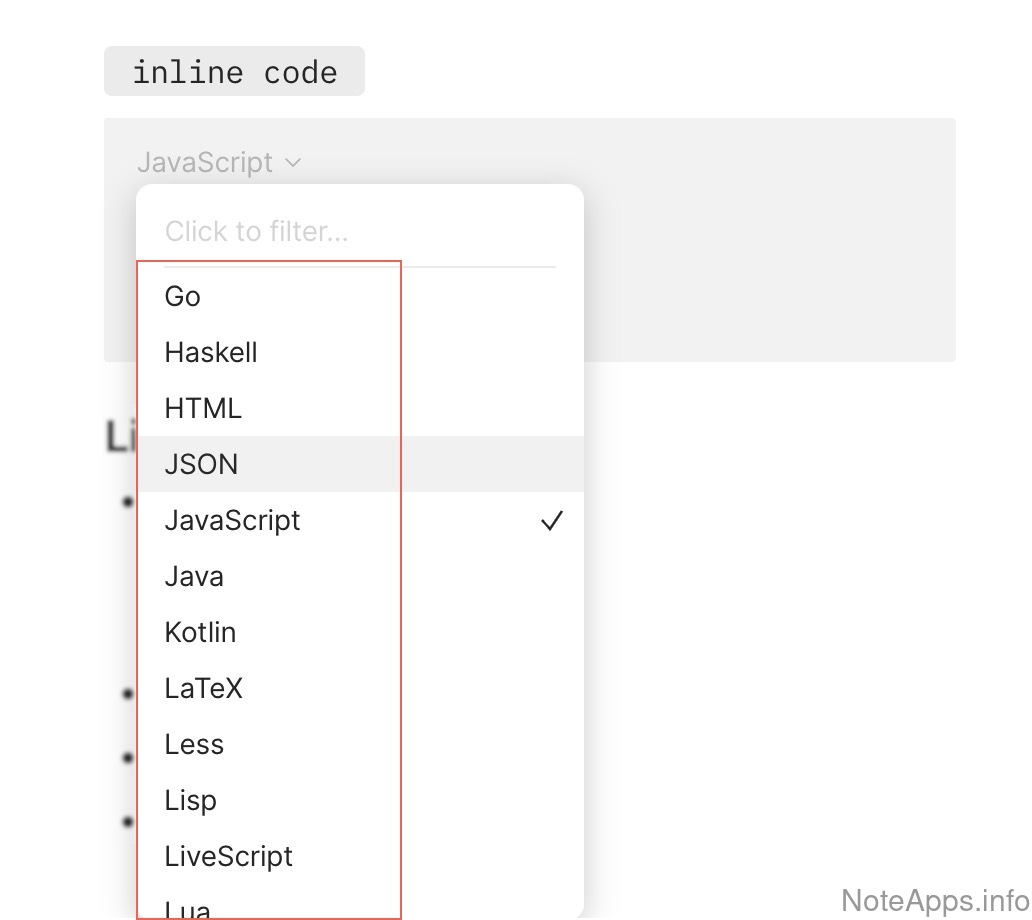The height and width of the screenshot is (920, 1032).
Task: Choose the checked JavaScript menu entry
Action: [232, 520]
